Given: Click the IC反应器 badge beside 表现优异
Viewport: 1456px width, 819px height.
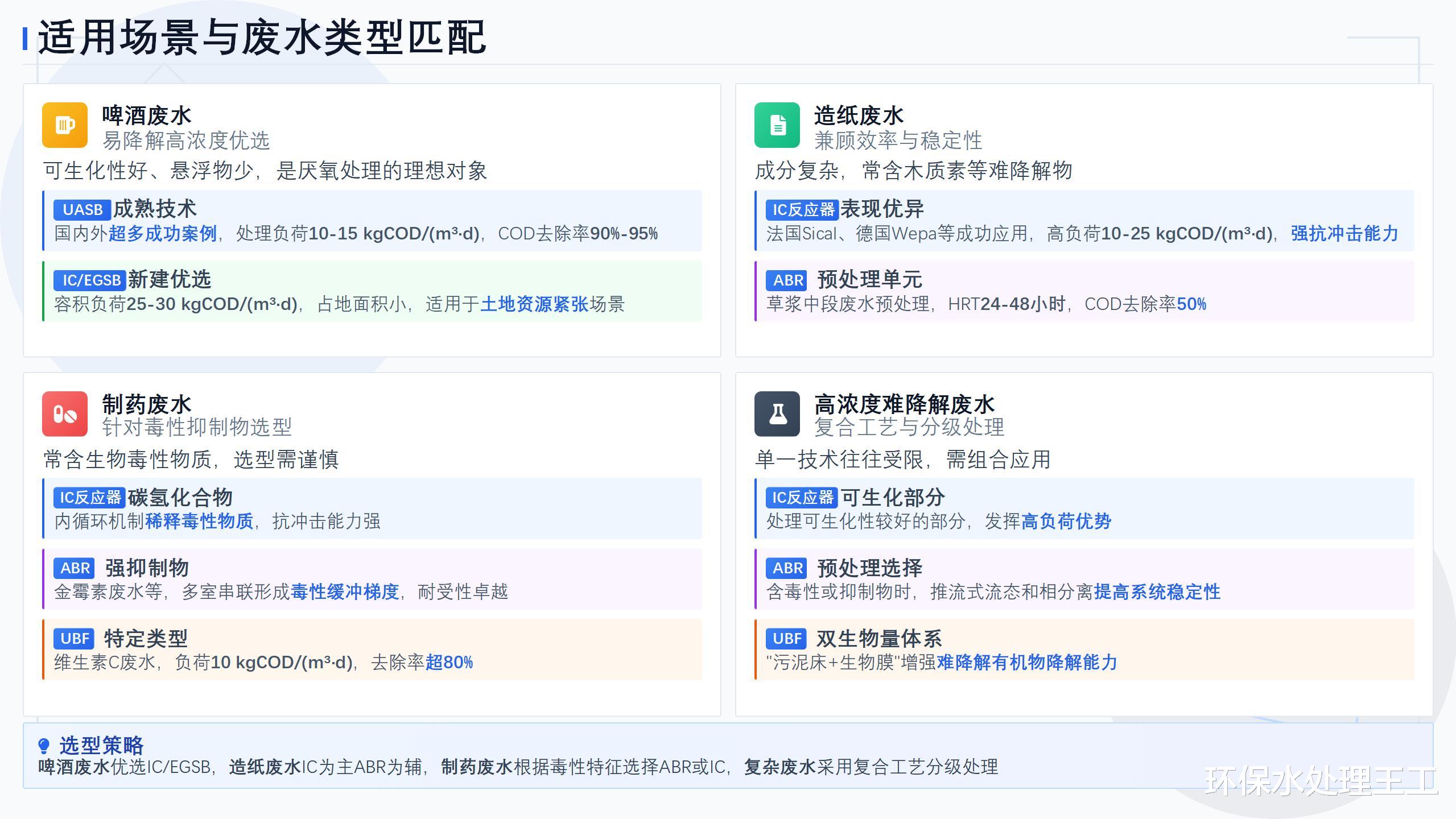Looking at the screenshot, I should pos(802,210).
